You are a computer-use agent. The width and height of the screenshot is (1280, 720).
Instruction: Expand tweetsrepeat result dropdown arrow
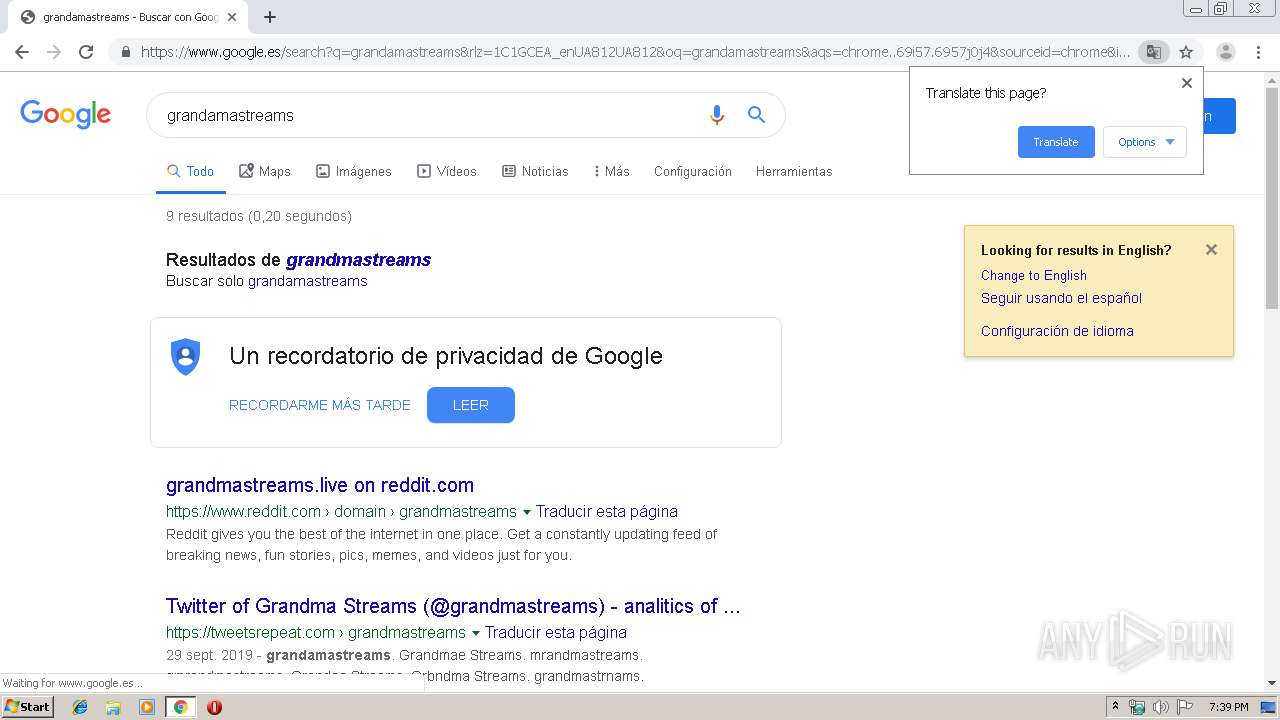(x=476, y=633)
